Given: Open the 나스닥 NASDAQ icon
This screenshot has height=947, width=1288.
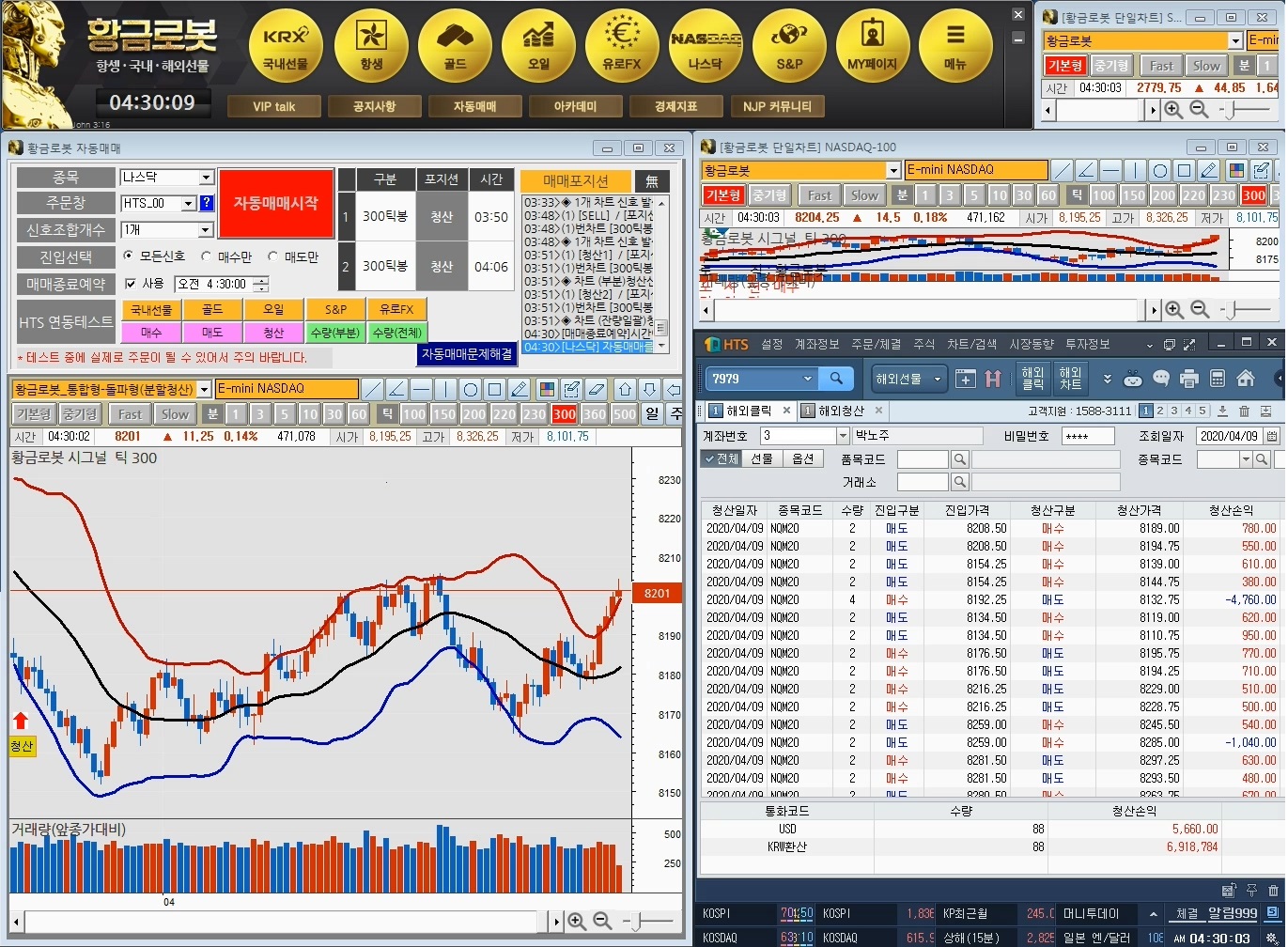Looking at the screenshot, I should click(706, 44).
